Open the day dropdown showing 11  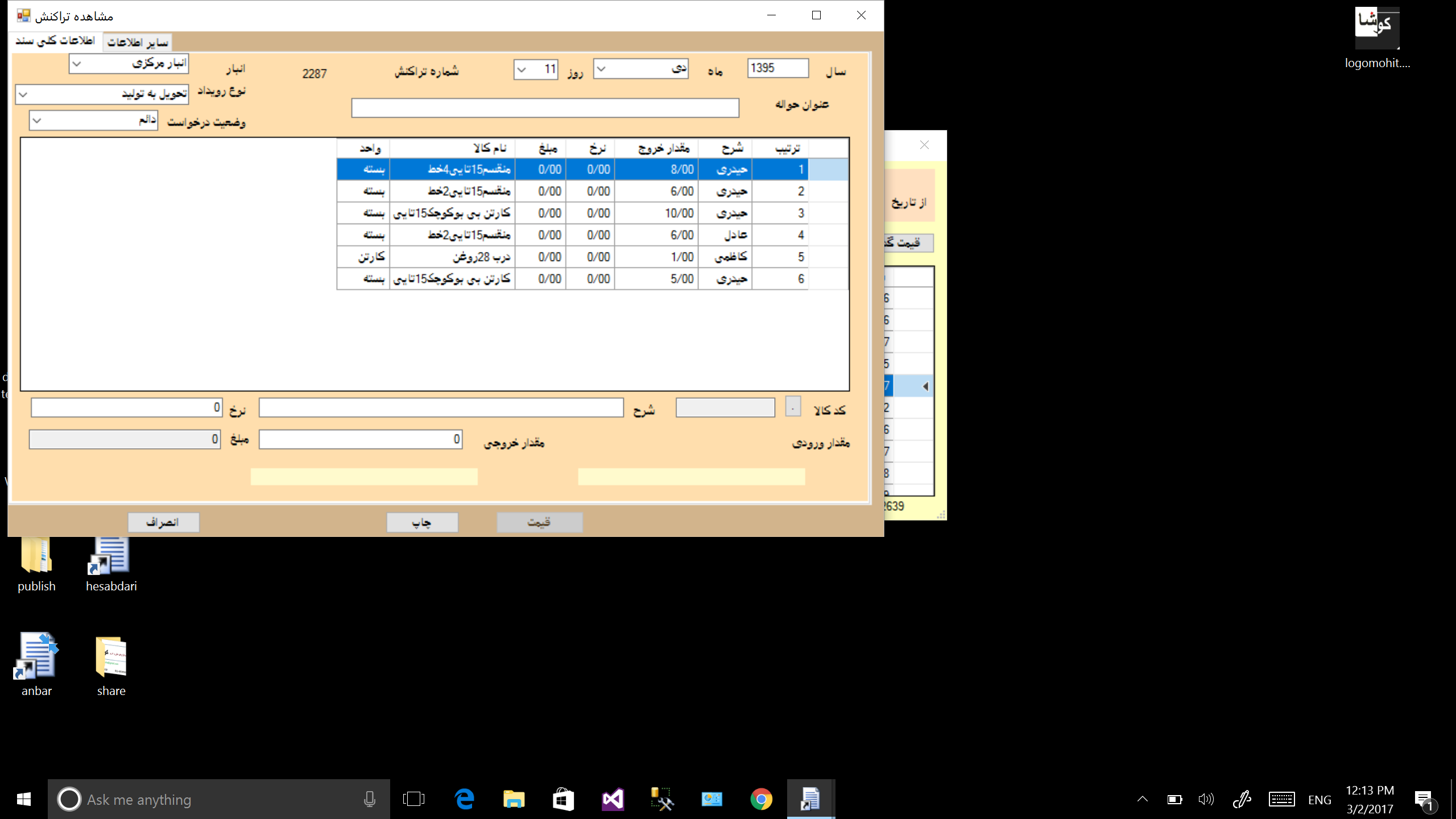[x=522, y=69]
